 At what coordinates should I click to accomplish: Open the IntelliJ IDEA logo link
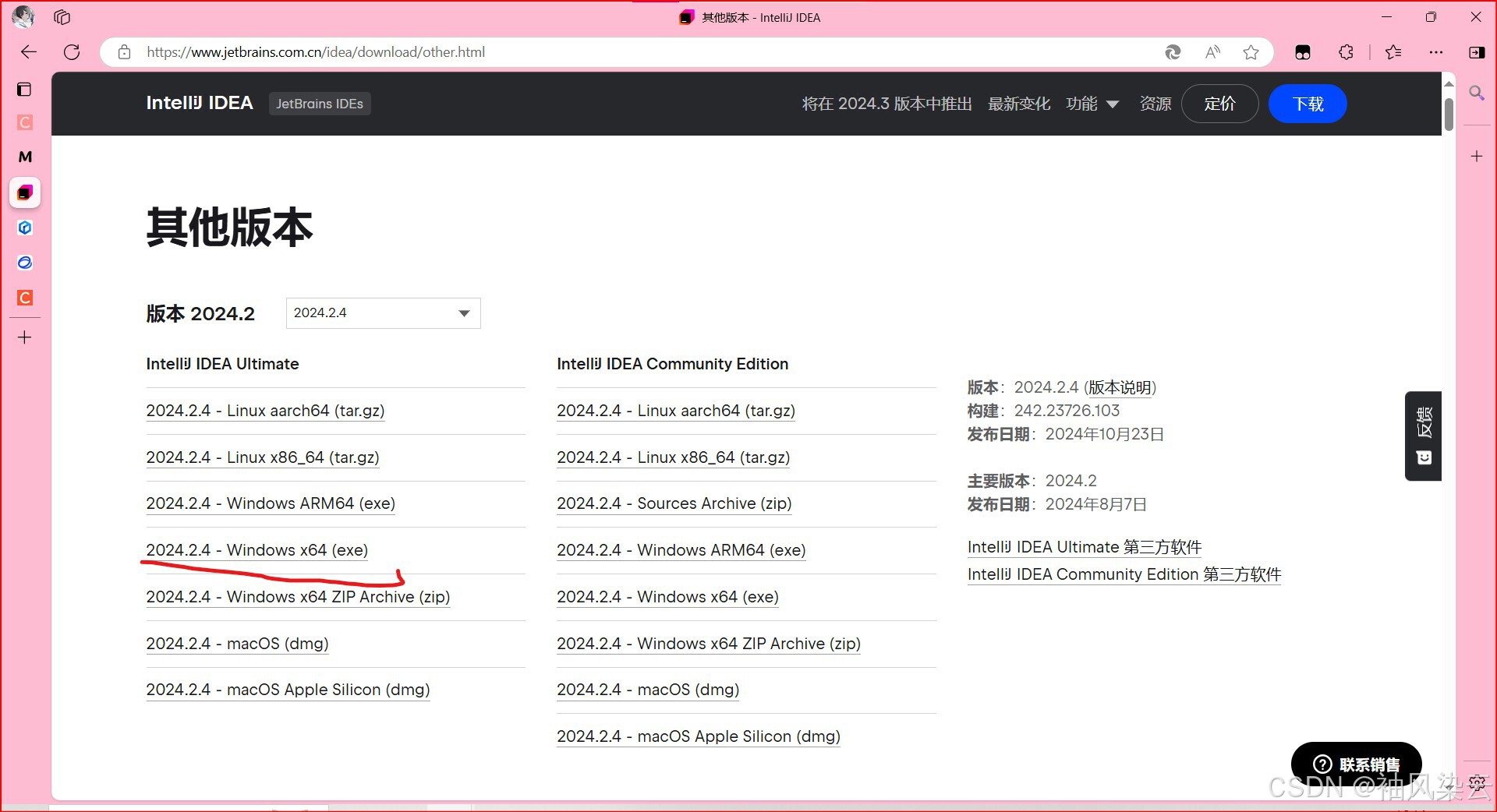[x=200, y=103]
